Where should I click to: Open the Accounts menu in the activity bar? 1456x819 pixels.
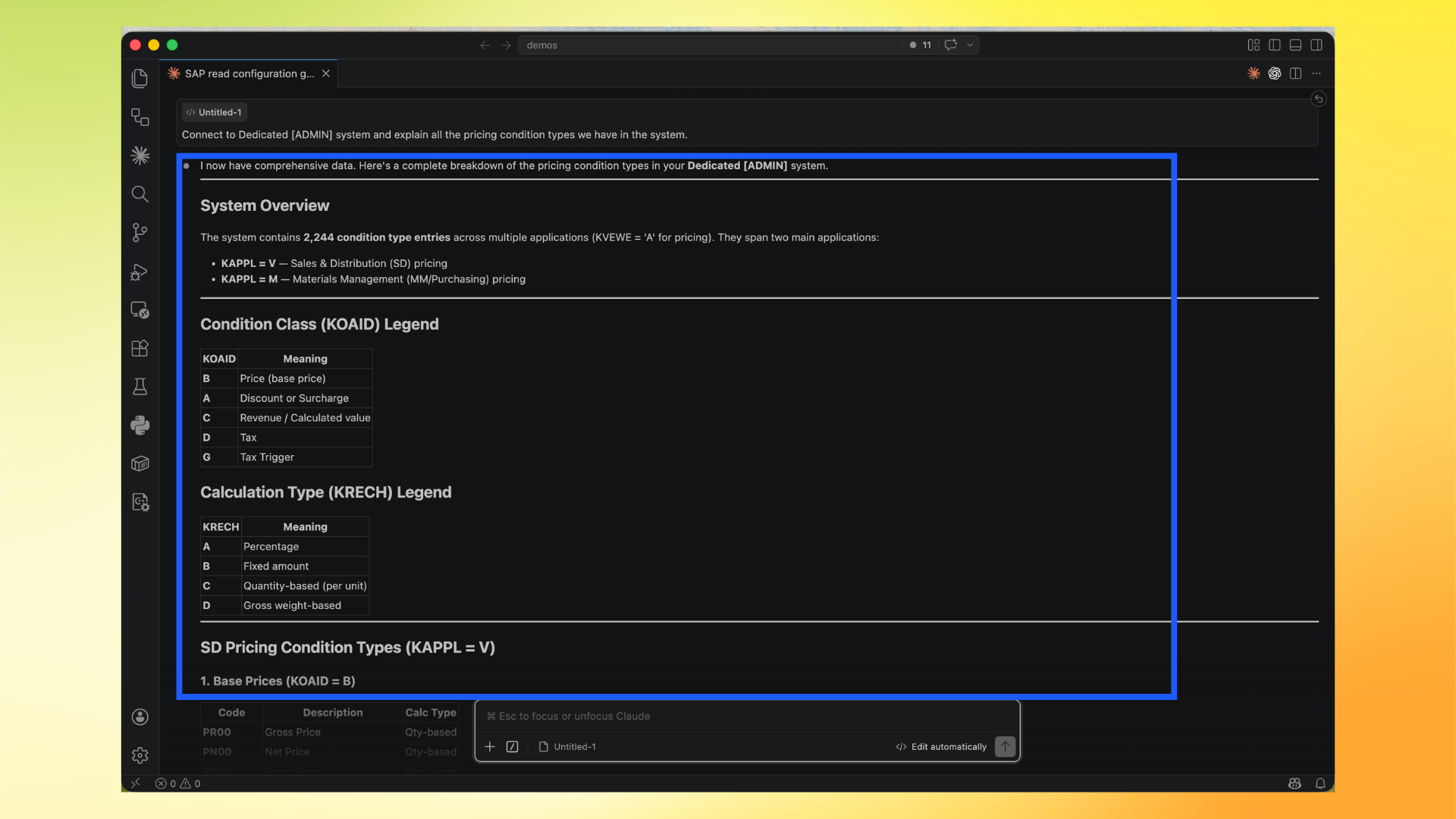tap(140, 717)
